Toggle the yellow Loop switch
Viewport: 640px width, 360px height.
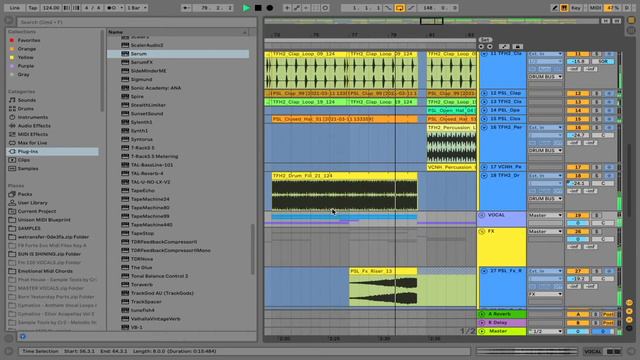(400, 8)
